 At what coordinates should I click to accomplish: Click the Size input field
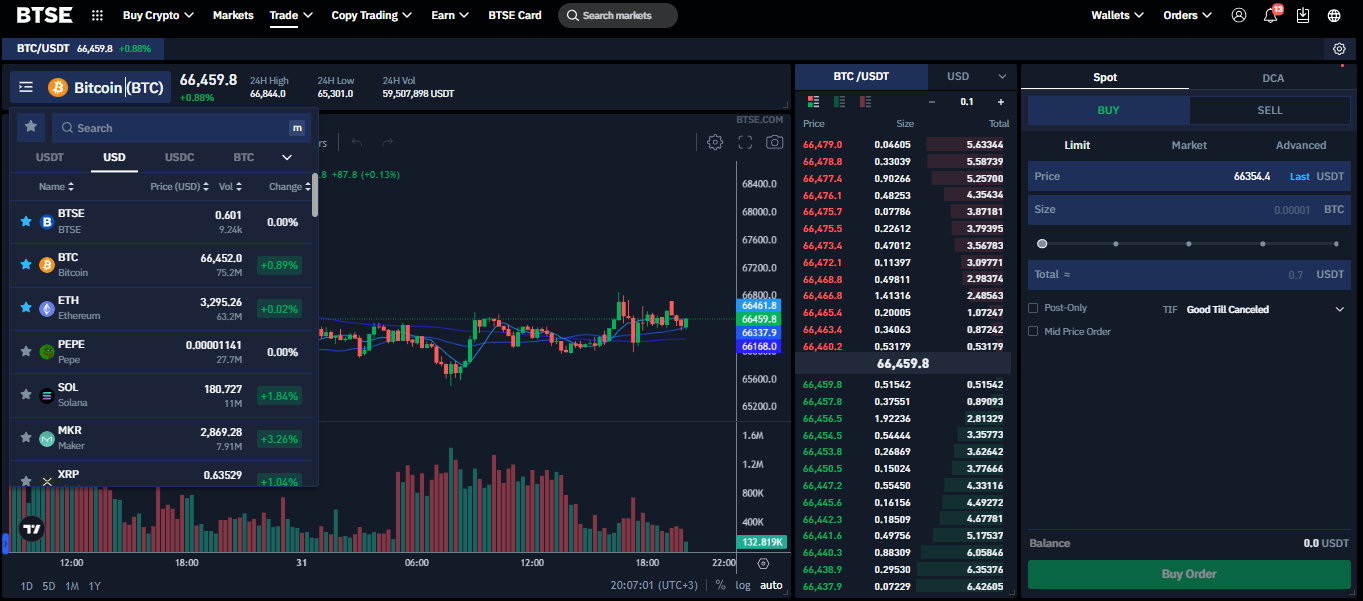click(1189, 210)
